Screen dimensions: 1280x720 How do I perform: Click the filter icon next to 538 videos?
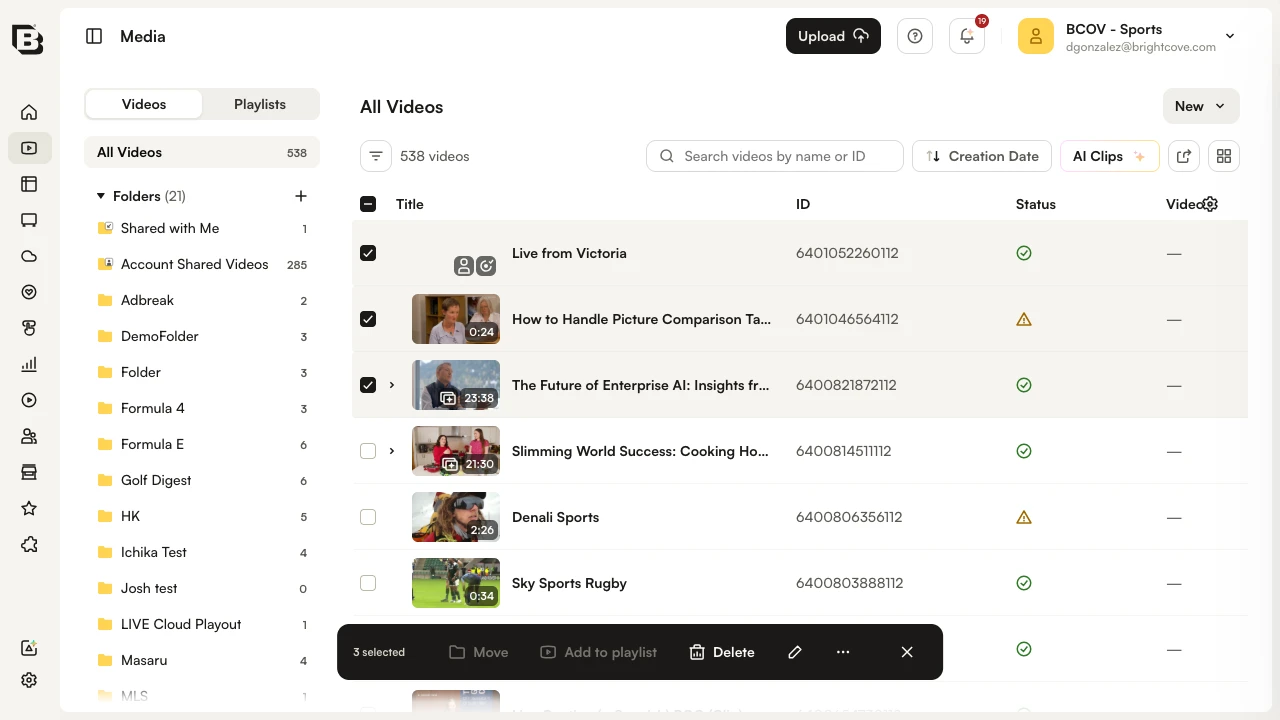tap(376, 156)
